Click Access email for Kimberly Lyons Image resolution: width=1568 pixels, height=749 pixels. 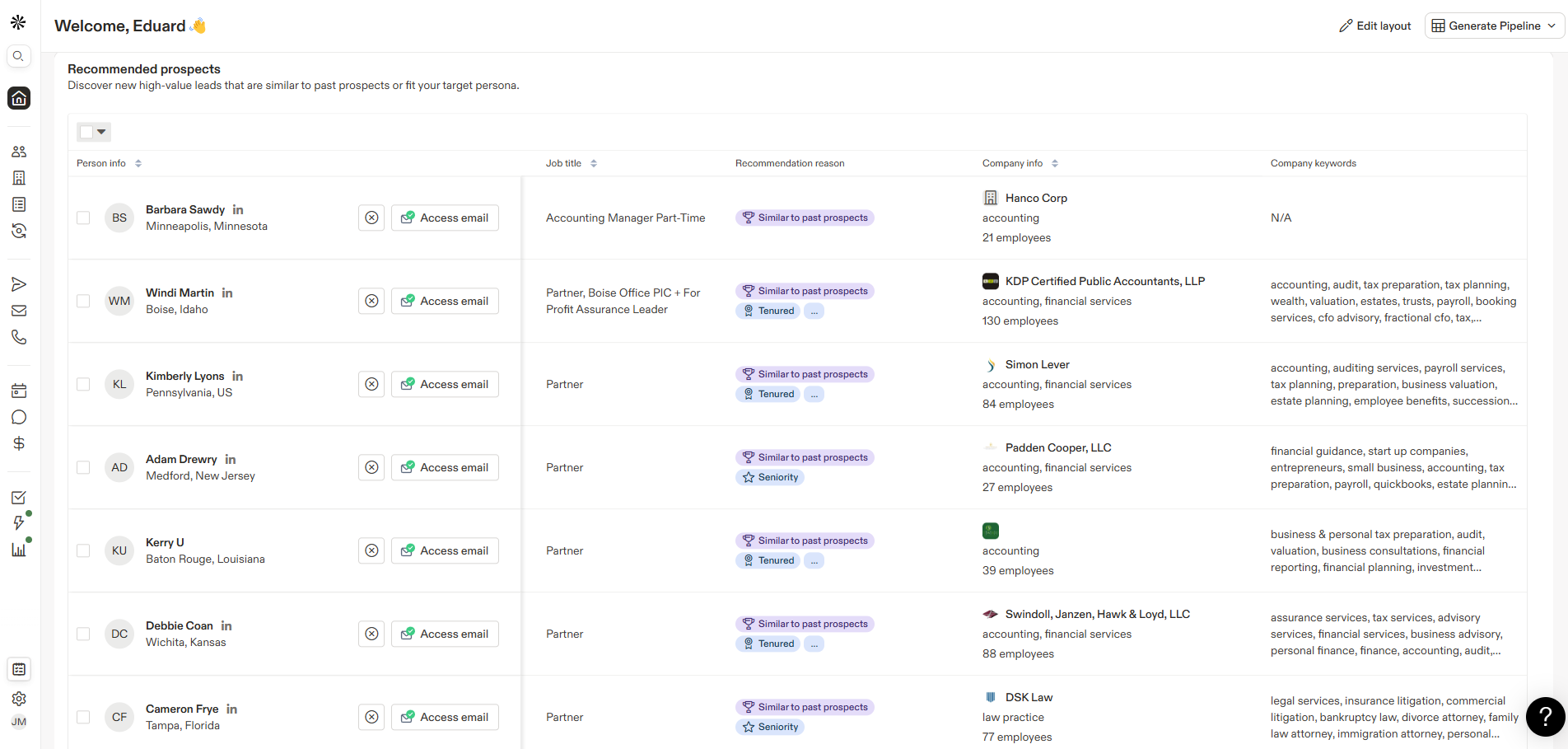[x=445, y=384]
